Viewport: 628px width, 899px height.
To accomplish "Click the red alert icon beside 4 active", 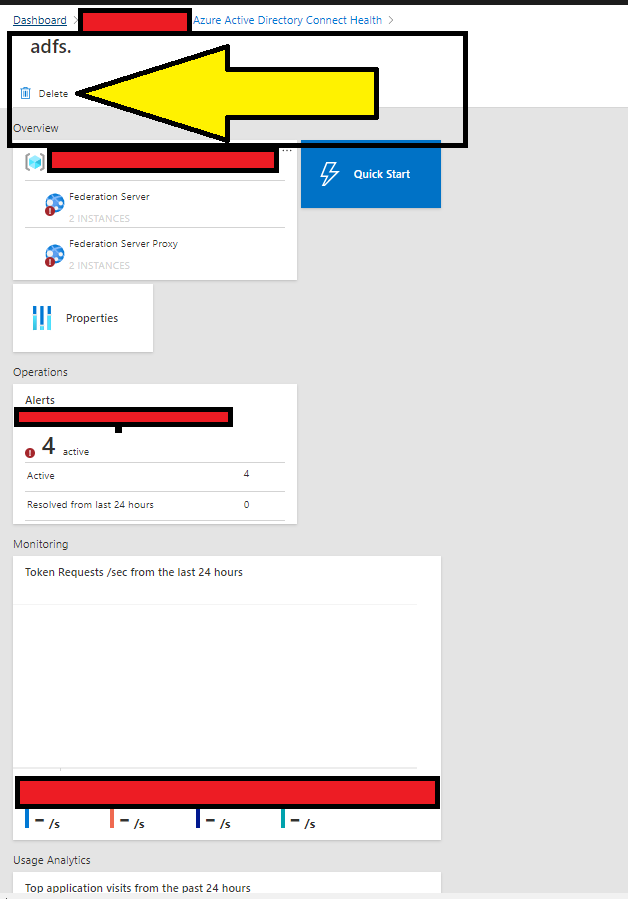I will tap(30, 453).
